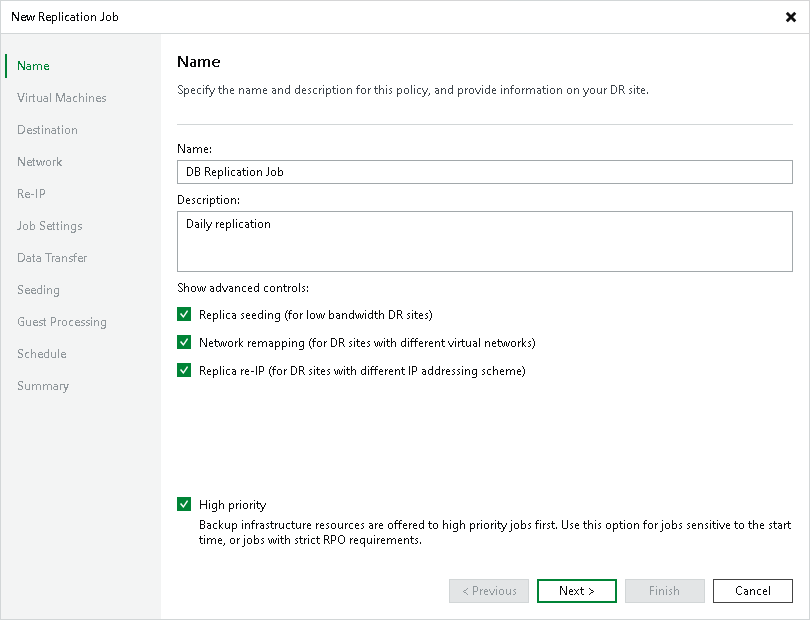Uncheck the High priority checkbox
The height and width of the screenshot is (620, 810).
pyautogui.click(x=184, y=504)
